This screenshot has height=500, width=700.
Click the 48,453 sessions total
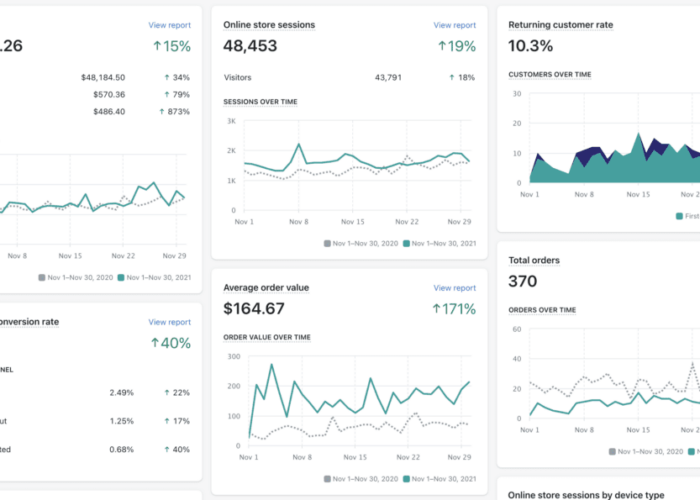250,46
